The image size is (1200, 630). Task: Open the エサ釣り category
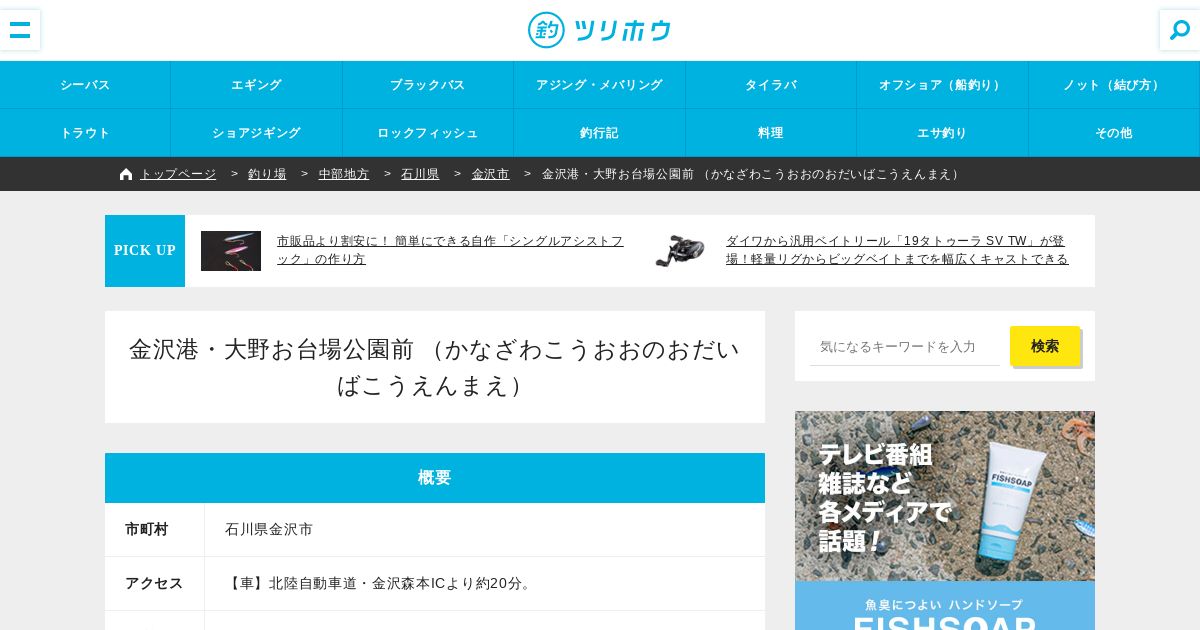click(943, 133)
